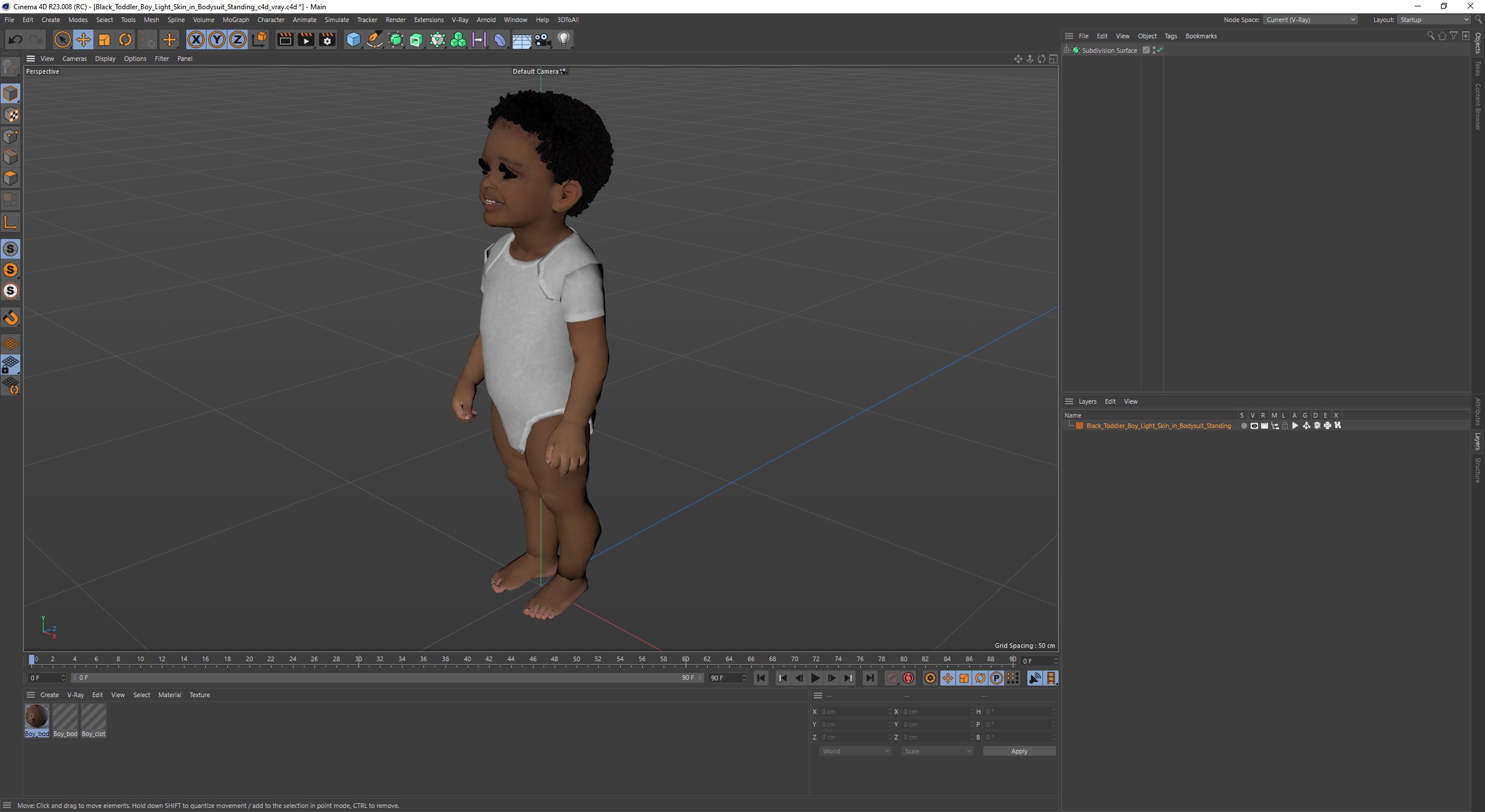Toggle X axis lock
Image resolution: width=1485 pixels, height=812 pixels.
click(x=195, y=39)
